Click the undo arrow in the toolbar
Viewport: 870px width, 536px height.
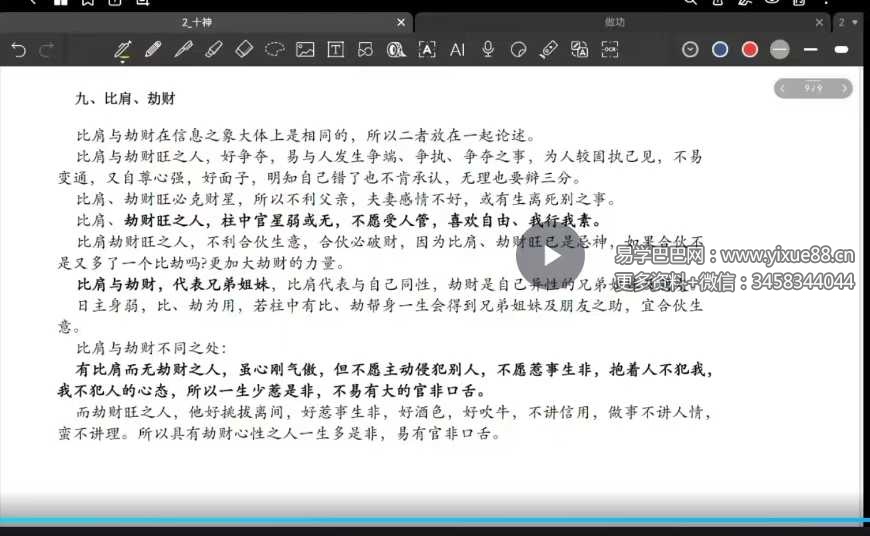18,49
